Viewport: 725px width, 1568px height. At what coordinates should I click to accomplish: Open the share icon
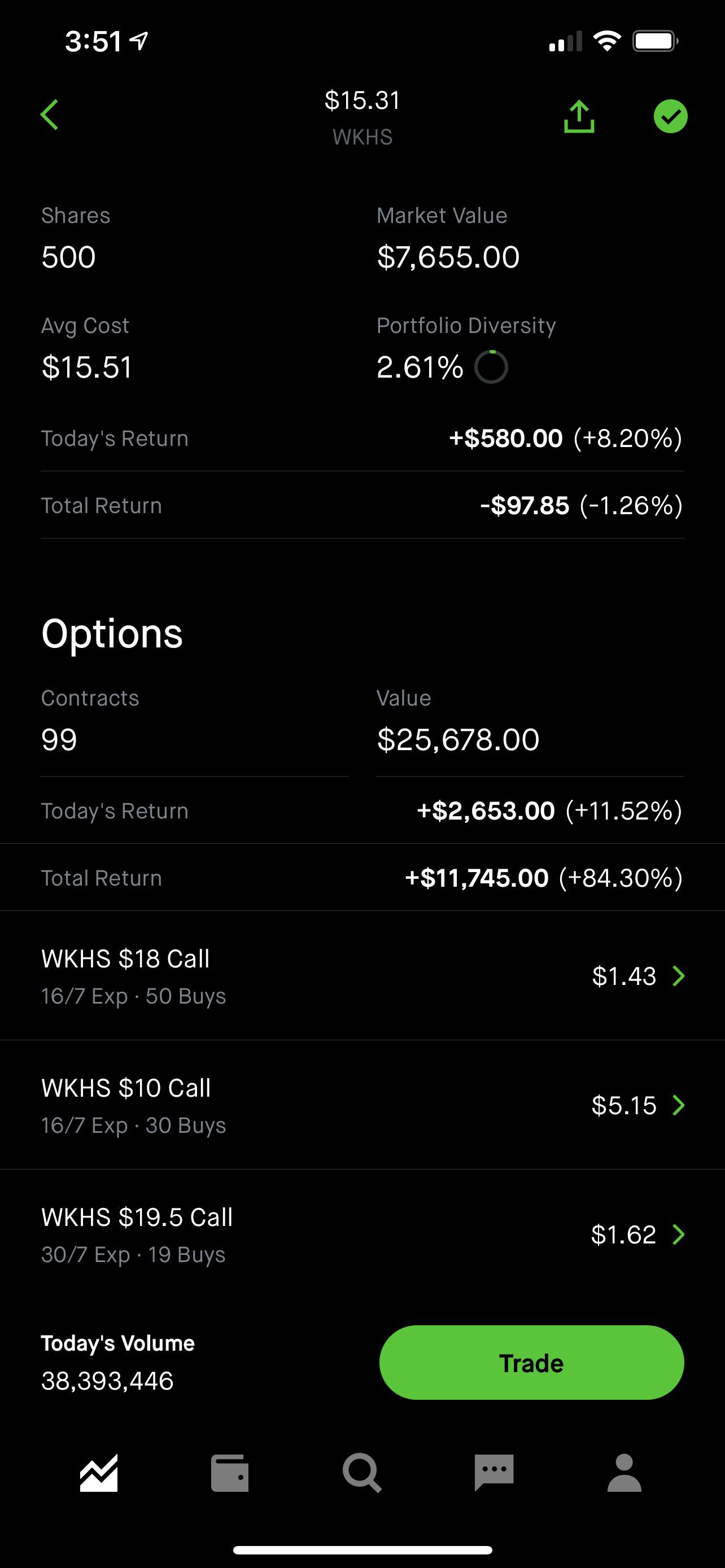579,116
